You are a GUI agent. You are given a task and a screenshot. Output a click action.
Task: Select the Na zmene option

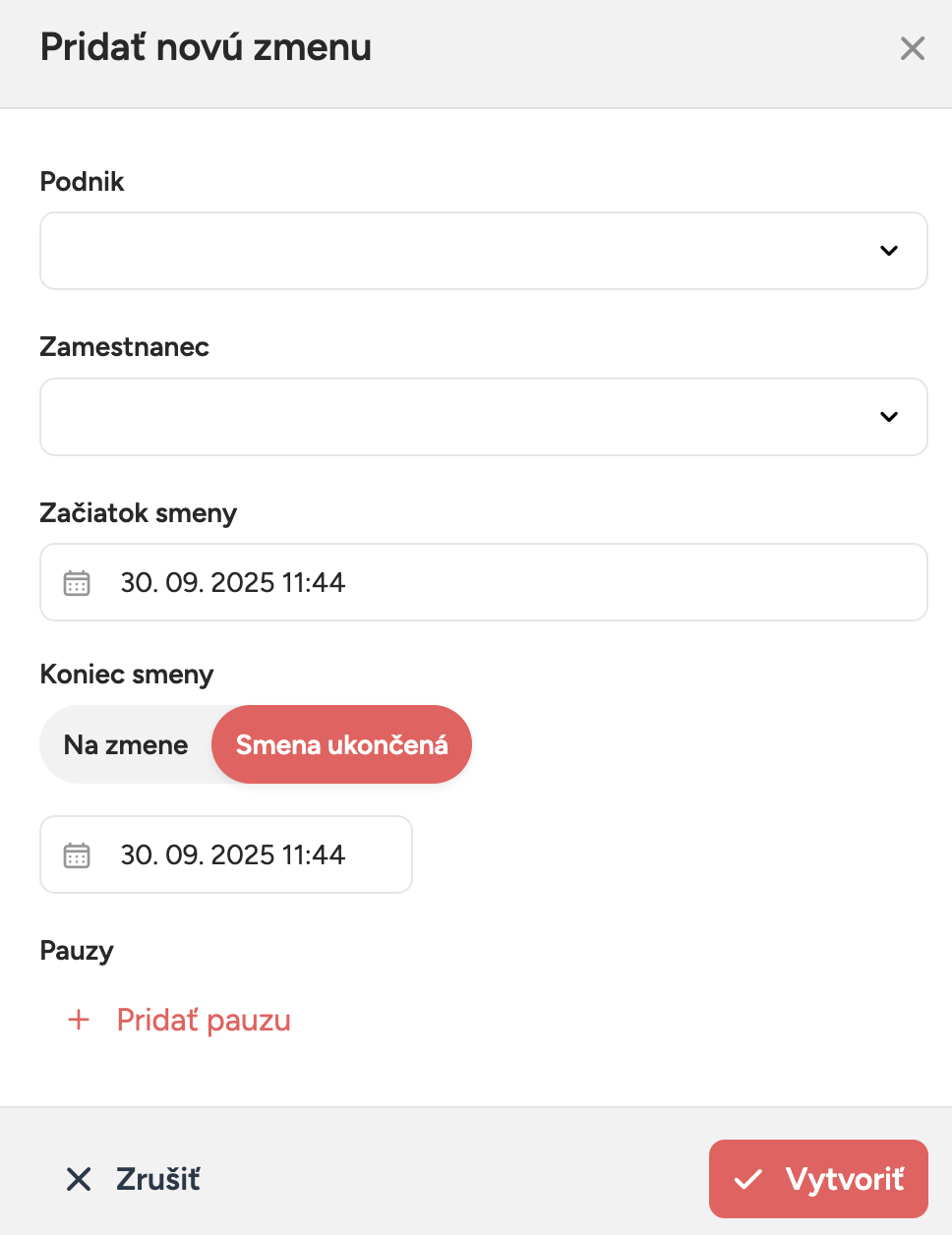point(126,745)
